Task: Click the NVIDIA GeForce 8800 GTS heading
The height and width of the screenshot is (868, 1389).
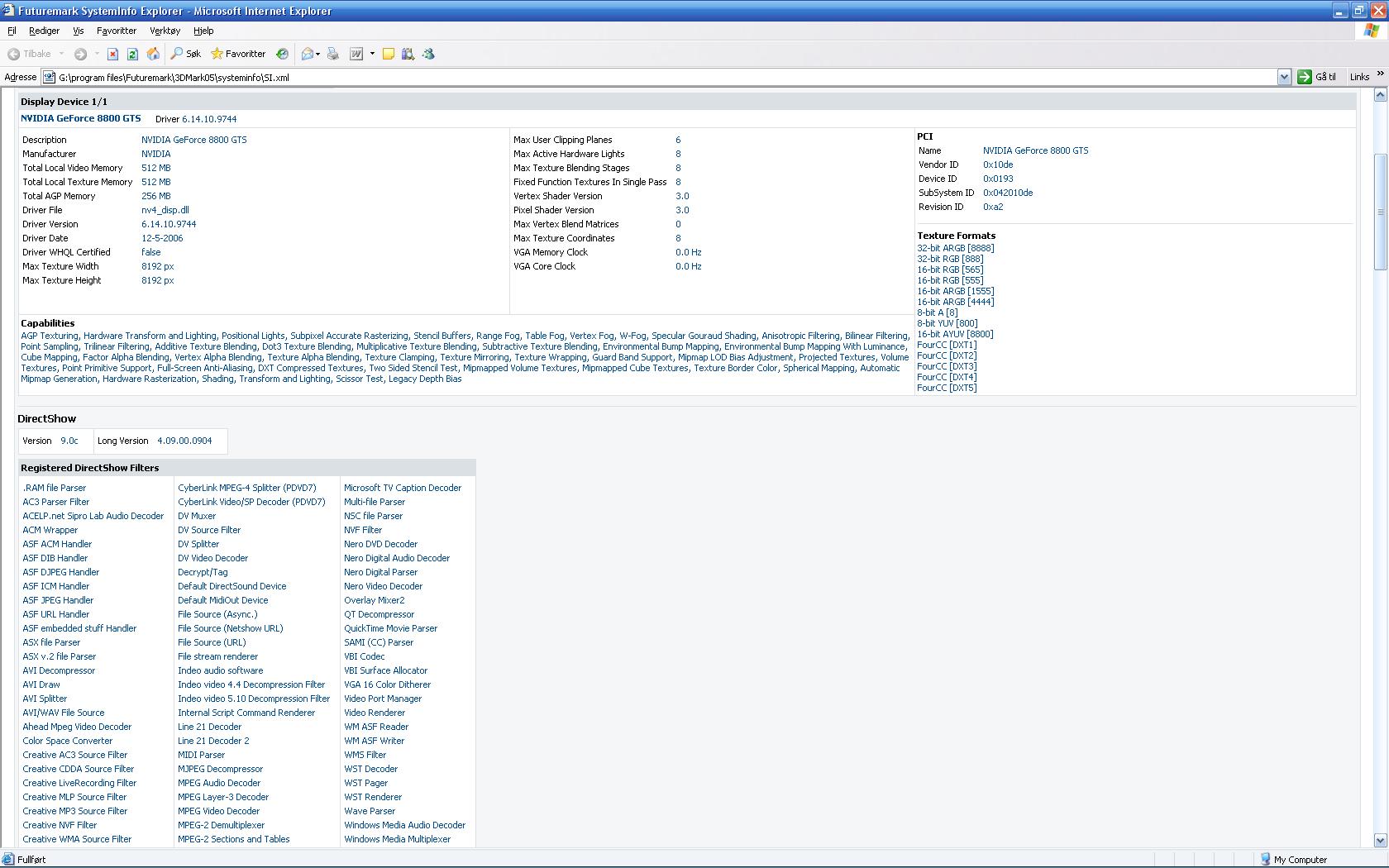Action: click(x=81, y=118)
